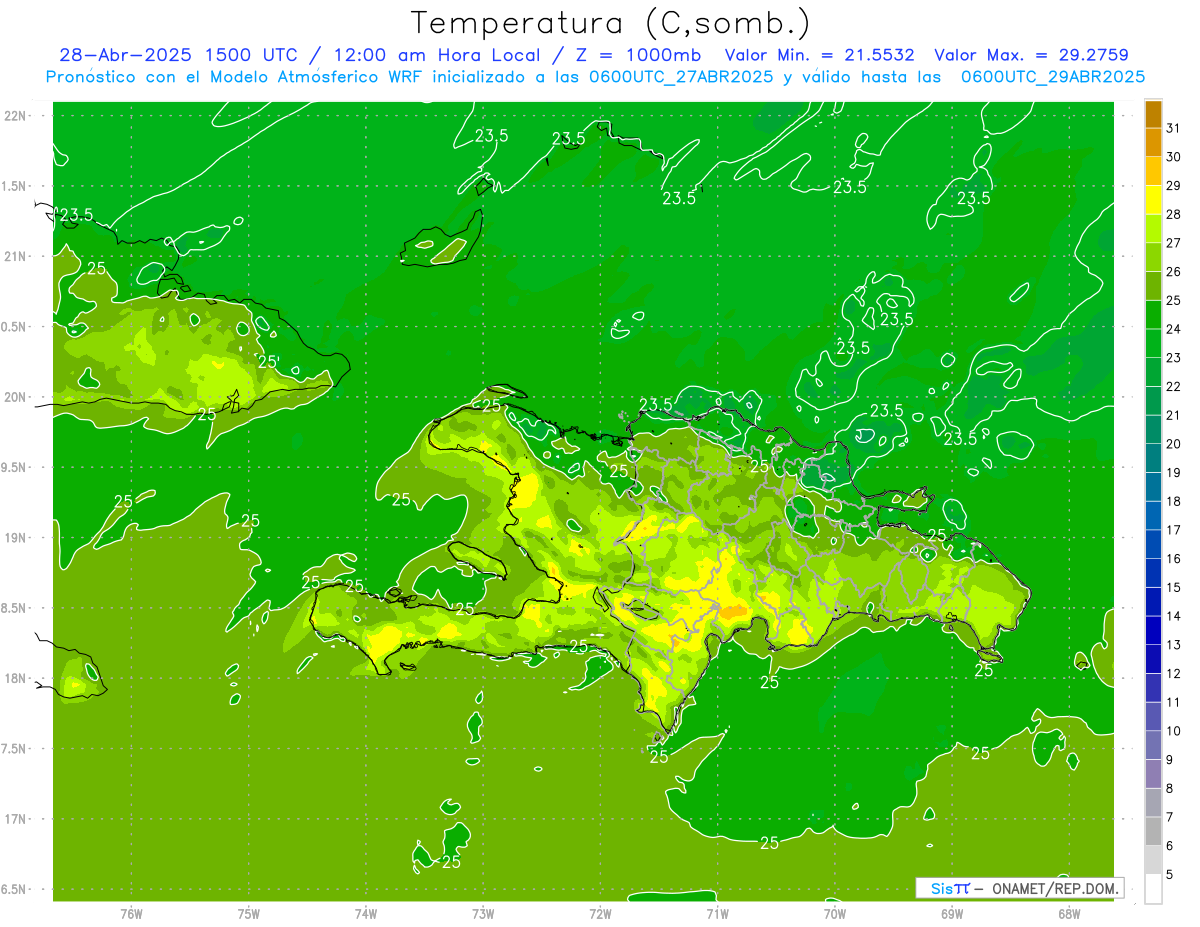Select the Valor Max. = 29.2759 text

tap(1031, 55)
